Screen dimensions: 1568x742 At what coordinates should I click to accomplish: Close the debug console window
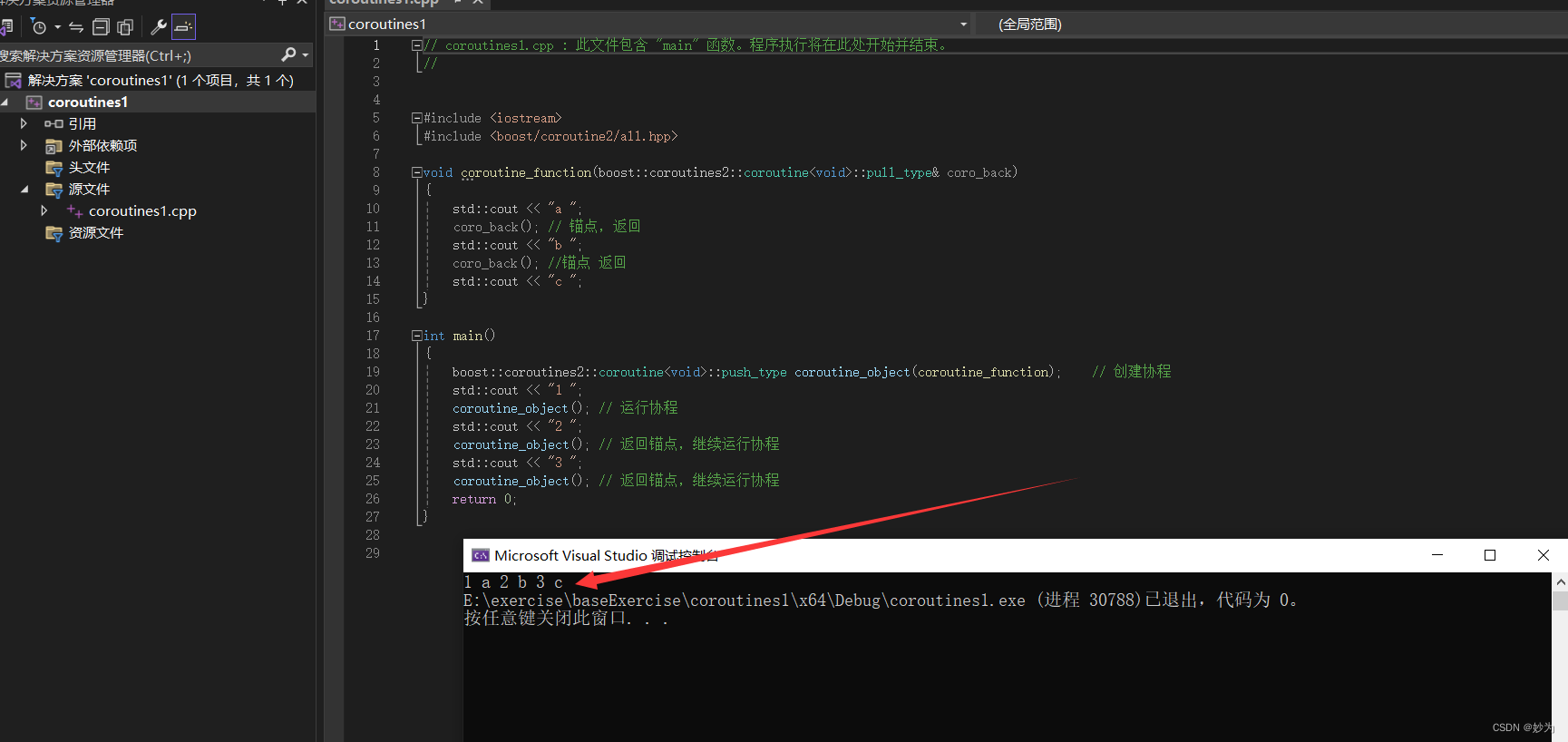click(x=1543, y=555)
